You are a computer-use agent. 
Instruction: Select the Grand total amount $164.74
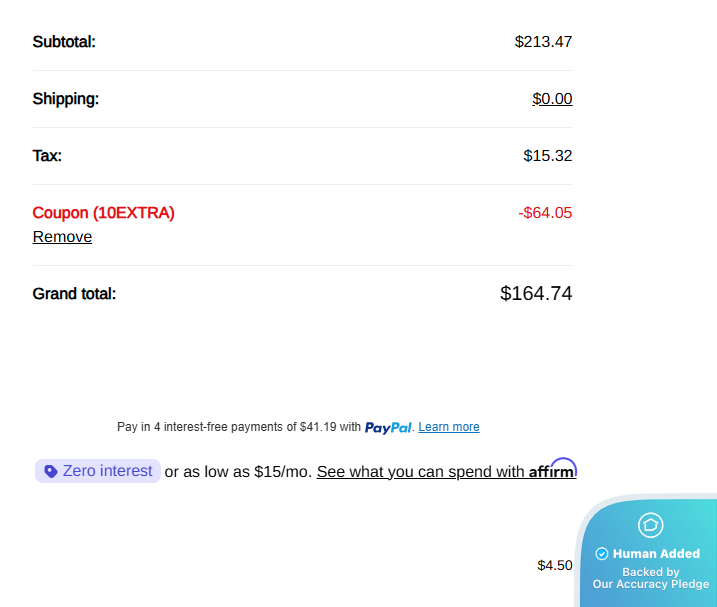tap(536, 293)
